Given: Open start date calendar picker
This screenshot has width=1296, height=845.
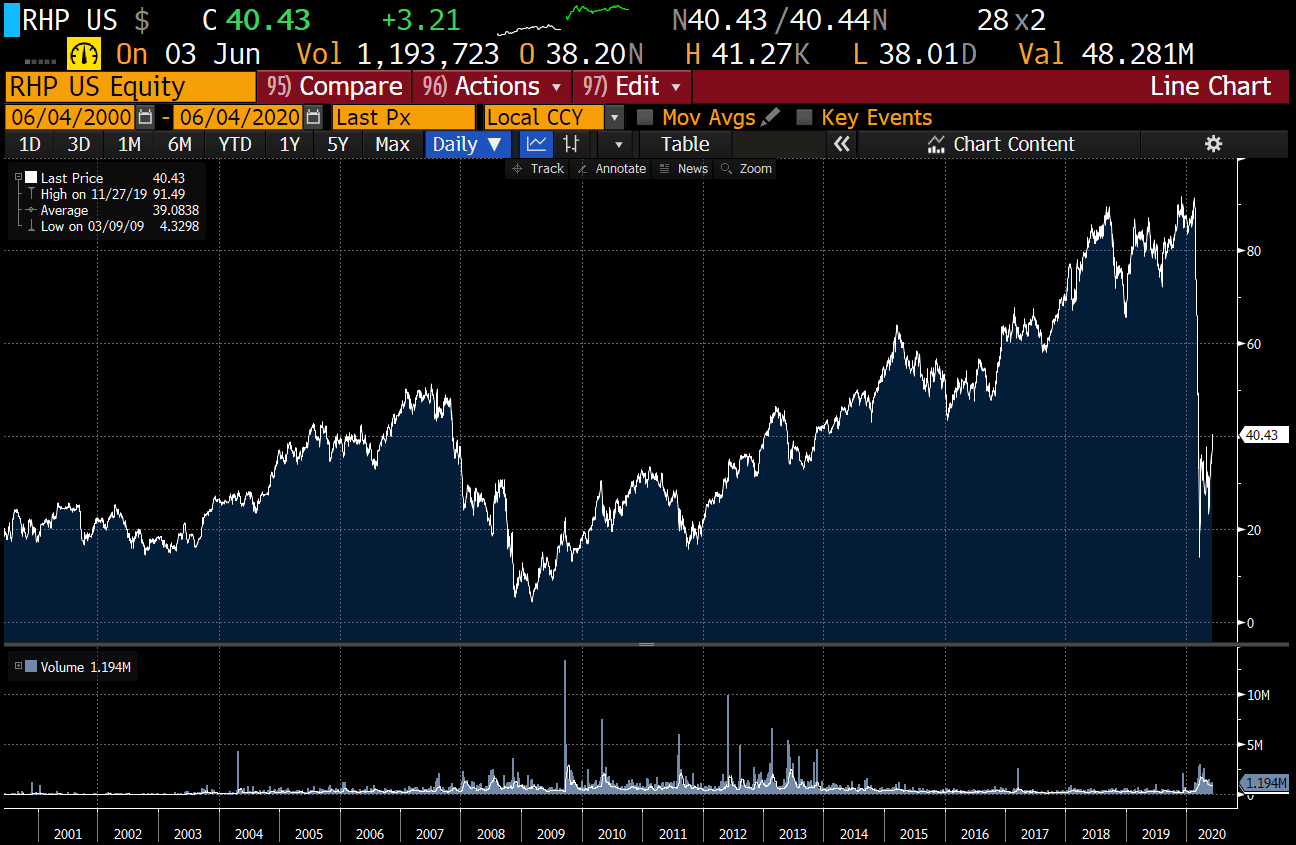Looking at the screenshot, I should [x=146, y=117].
